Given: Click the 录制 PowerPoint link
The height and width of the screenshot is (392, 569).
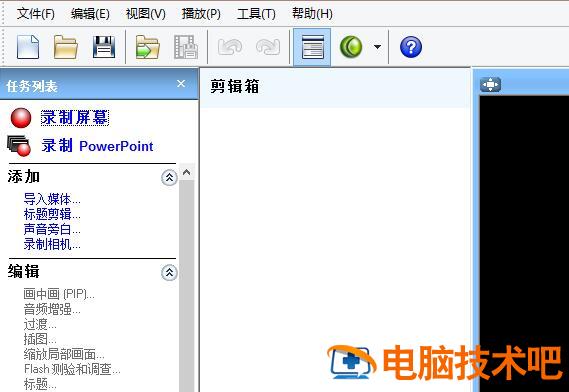Looking at the screenshot, I should (97, 146).
